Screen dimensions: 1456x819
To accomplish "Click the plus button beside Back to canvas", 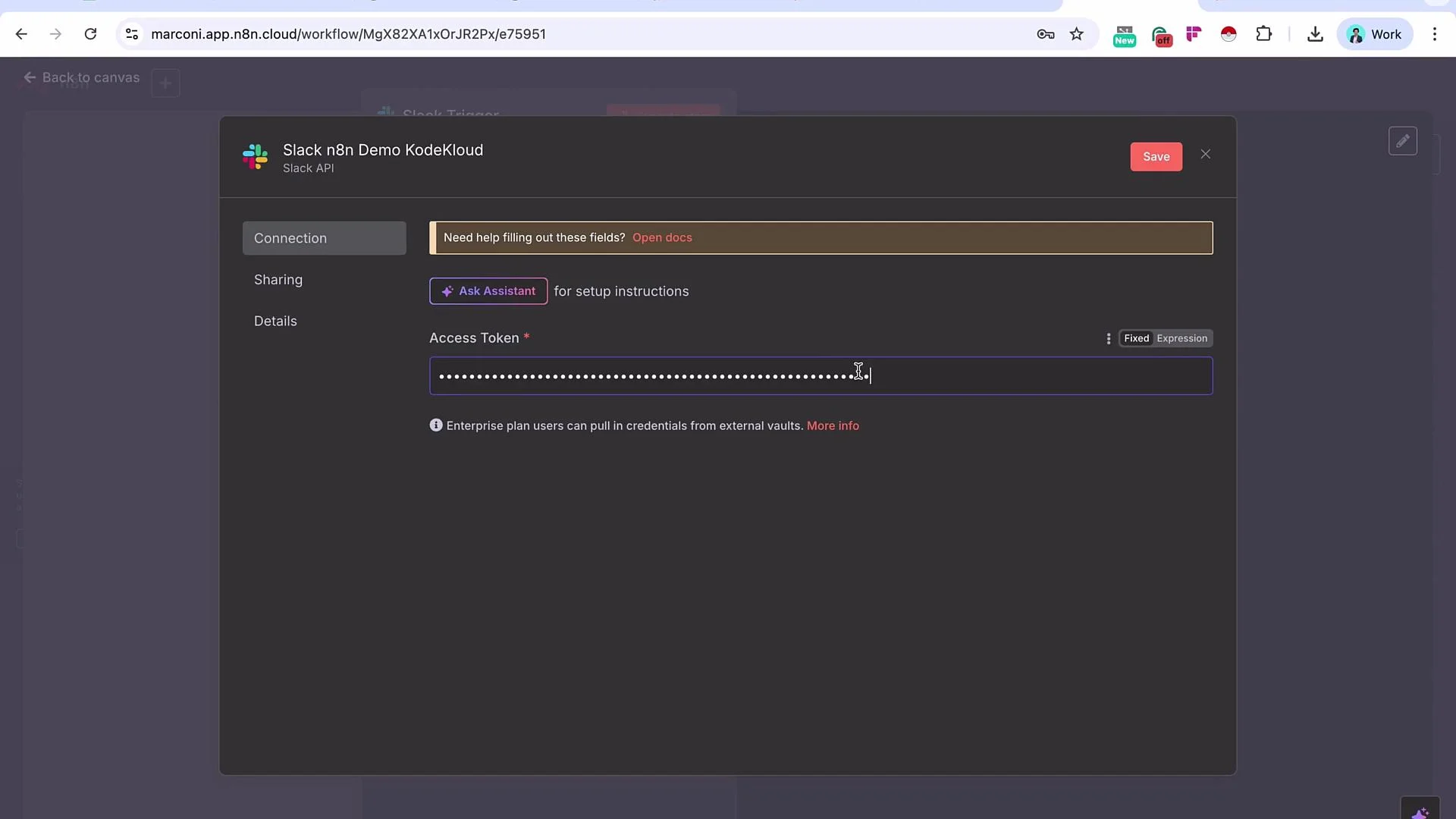I will pyautogui.click(x=165, y=83).
